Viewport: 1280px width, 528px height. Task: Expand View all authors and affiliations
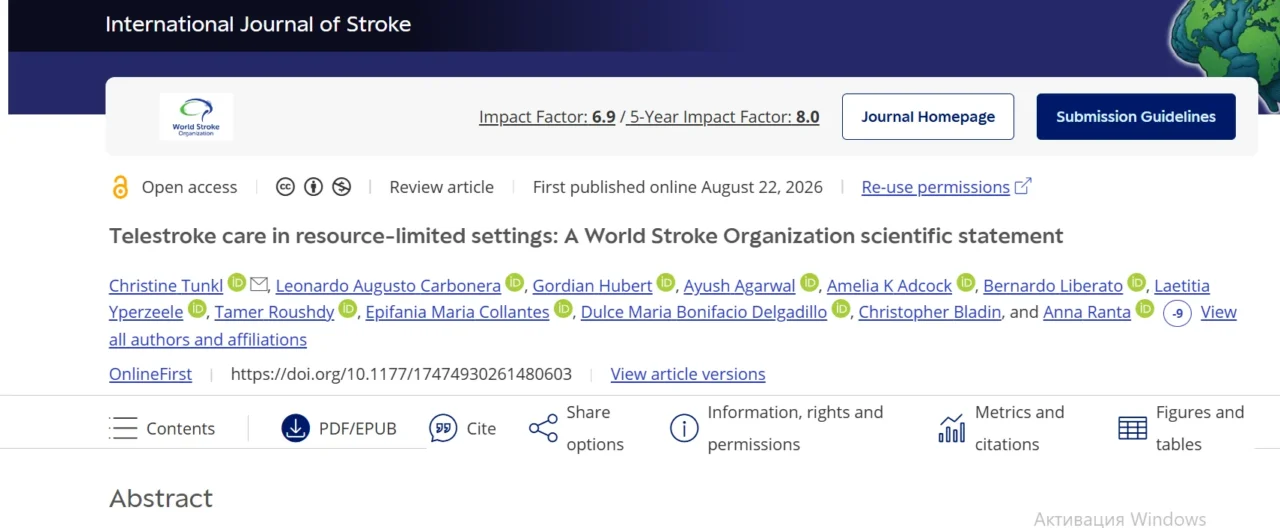(208, 340)
